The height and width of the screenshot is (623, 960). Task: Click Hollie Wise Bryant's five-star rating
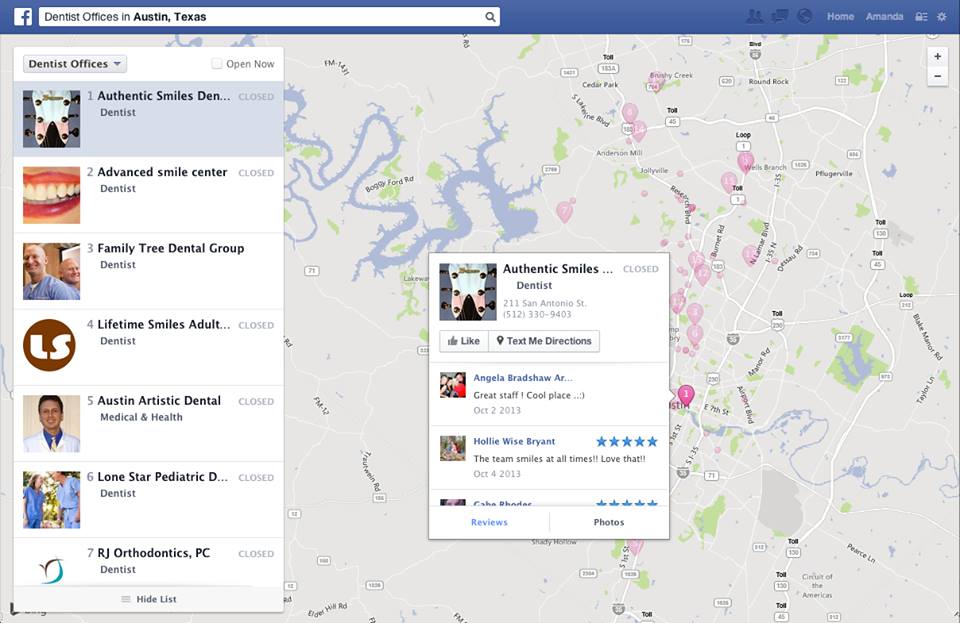627,441
